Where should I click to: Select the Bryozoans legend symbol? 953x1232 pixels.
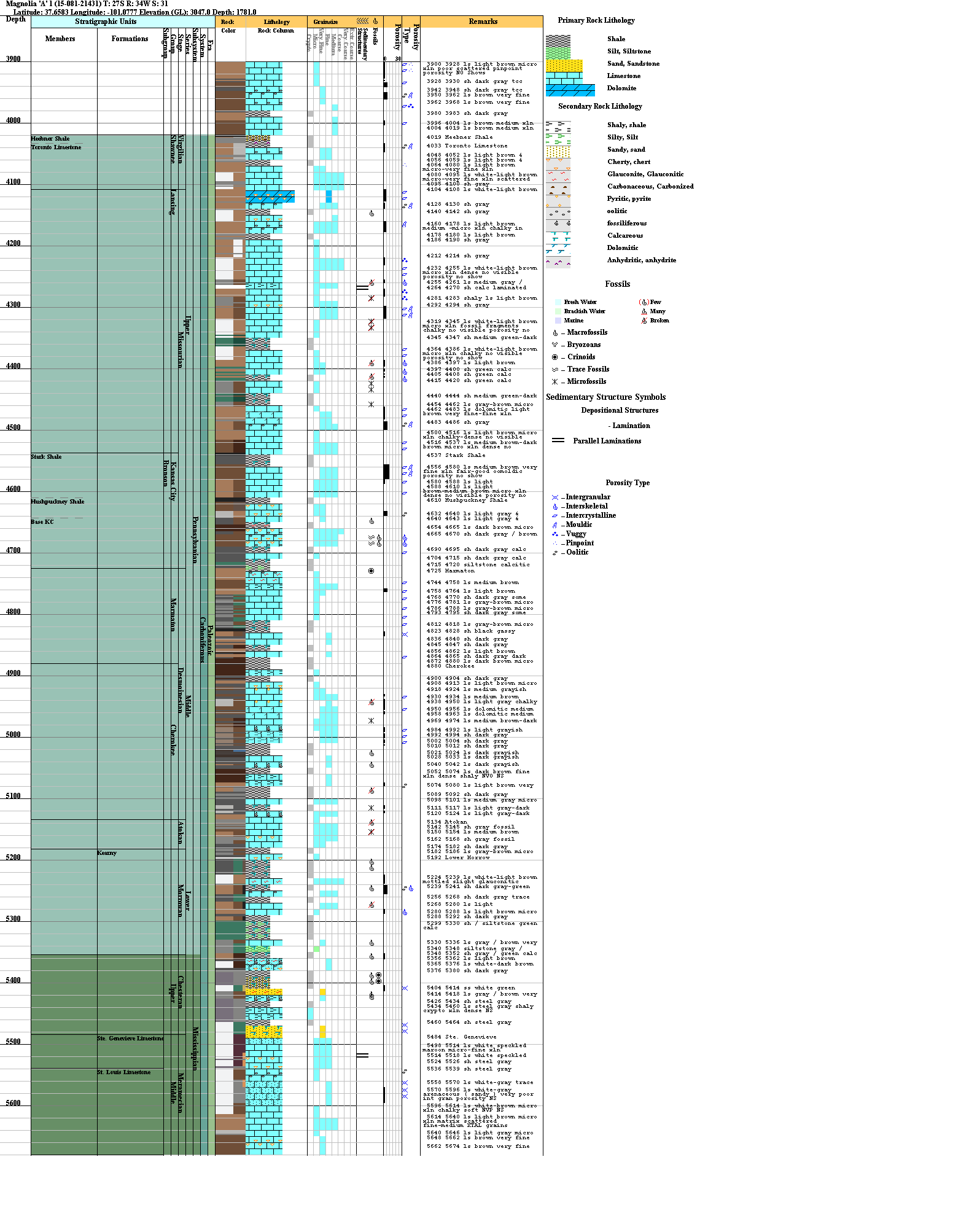(555, 345)
